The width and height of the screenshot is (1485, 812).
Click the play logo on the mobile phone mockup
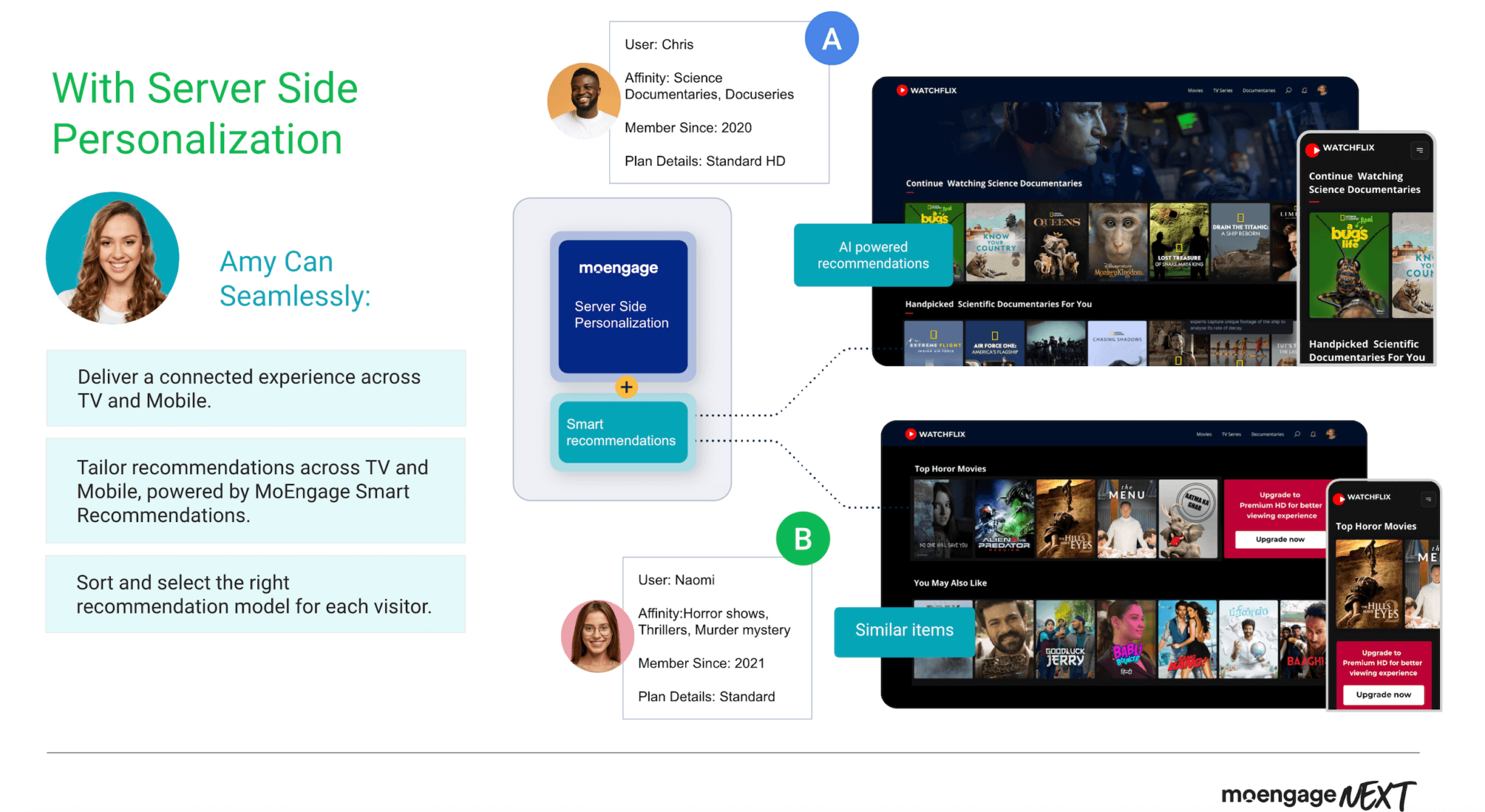[1312, 149]
